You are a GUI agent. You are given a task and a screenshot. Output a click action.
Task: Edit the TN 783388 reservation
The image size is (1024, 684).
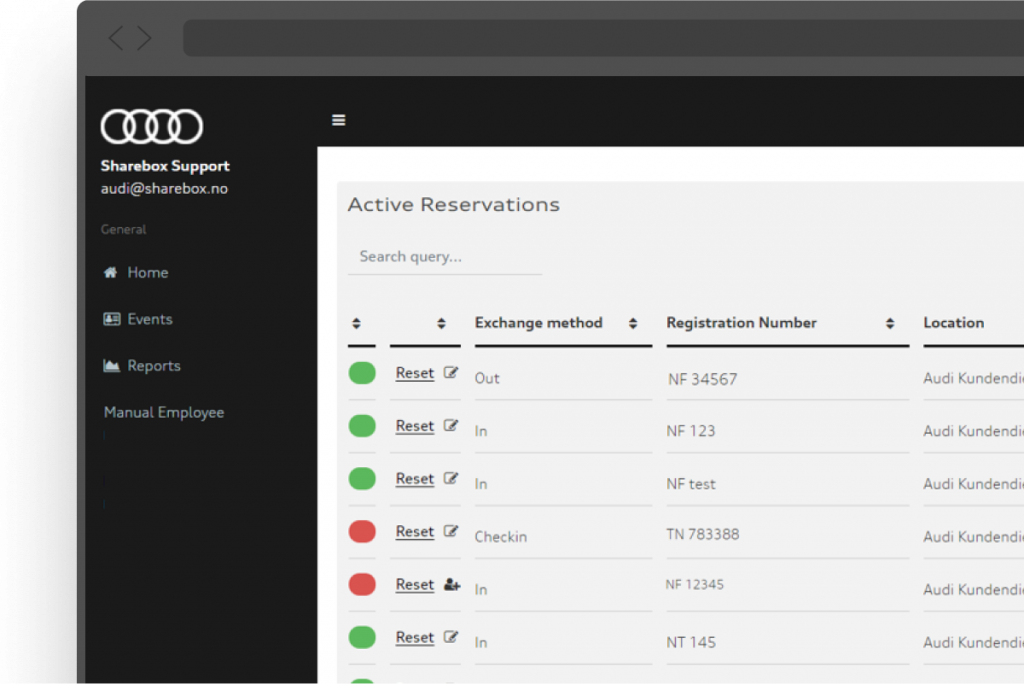tap(451, 531)
